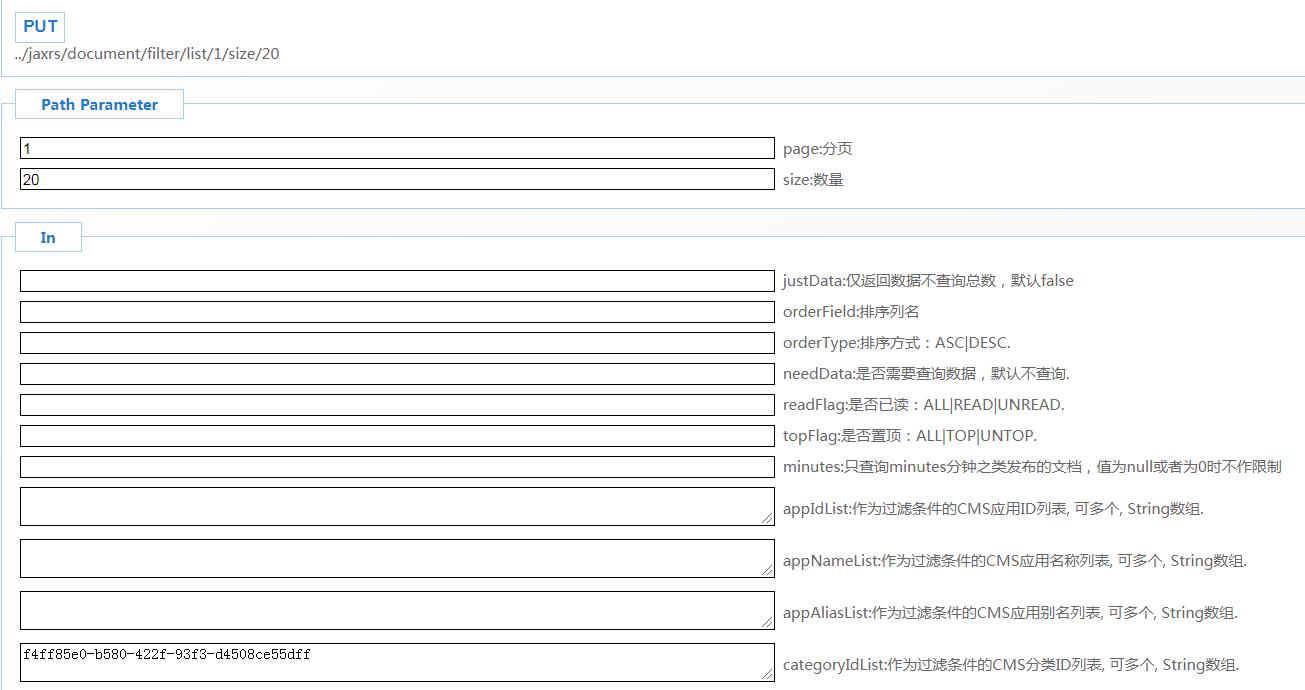This screenshot has height=690, width=1305.
Task: Click the size path parameter field
Action: [x=397, y=179]
